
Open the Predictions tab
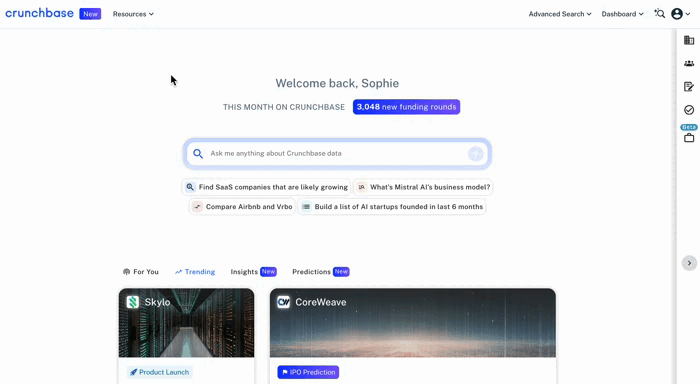[x=321, y=271]
